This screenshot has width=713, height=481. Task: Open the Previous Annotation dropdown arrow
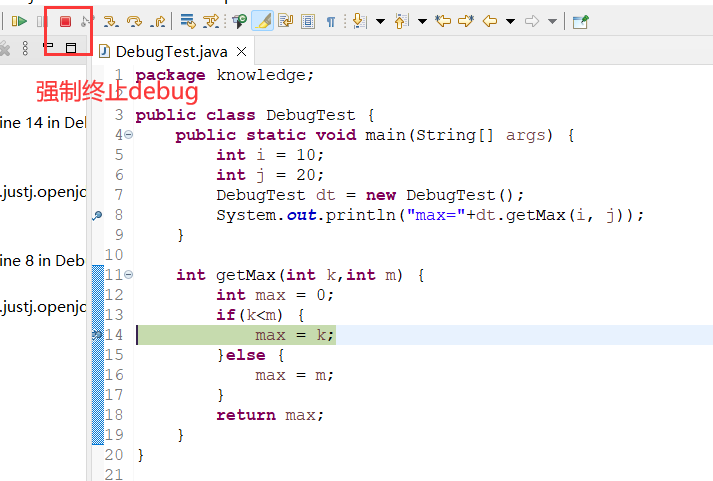tap(422, 21)
